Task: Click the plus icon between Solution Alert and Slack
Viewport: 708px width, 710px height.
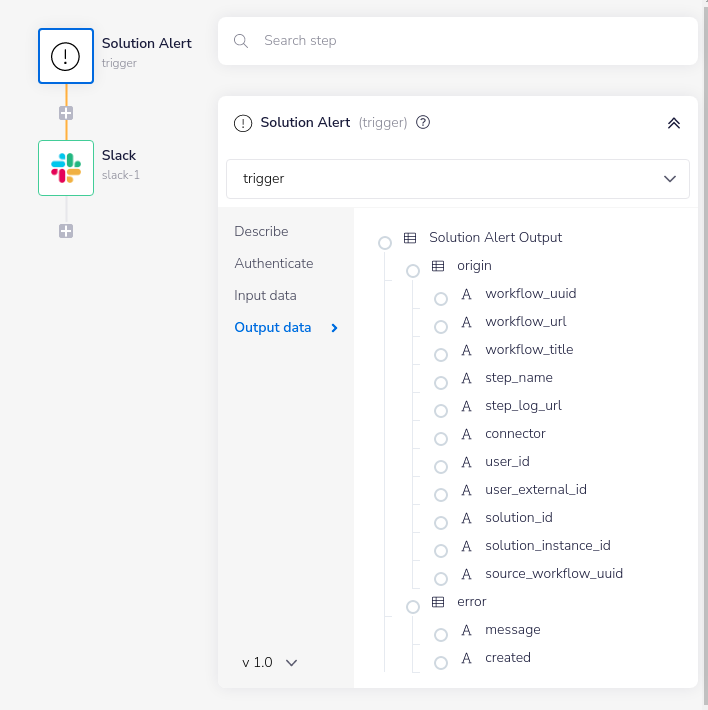Action: 66,113
